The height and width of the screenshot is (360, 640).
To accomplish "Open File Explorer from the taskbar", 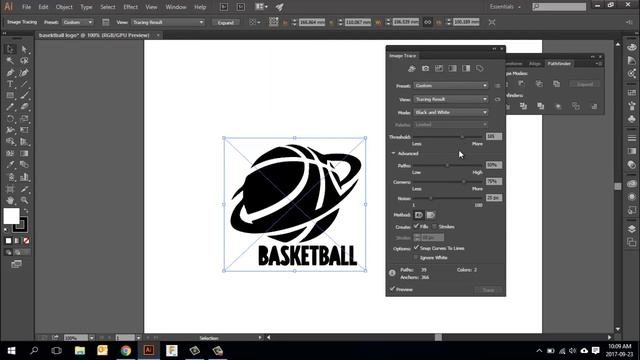I will click(80, 351).
